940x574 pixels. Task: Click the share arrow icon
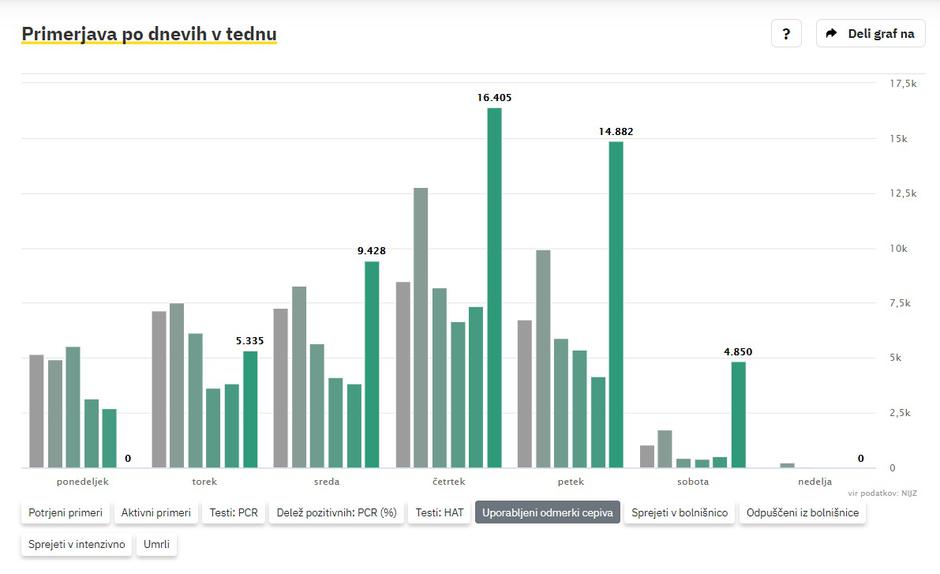coord(831,33)
